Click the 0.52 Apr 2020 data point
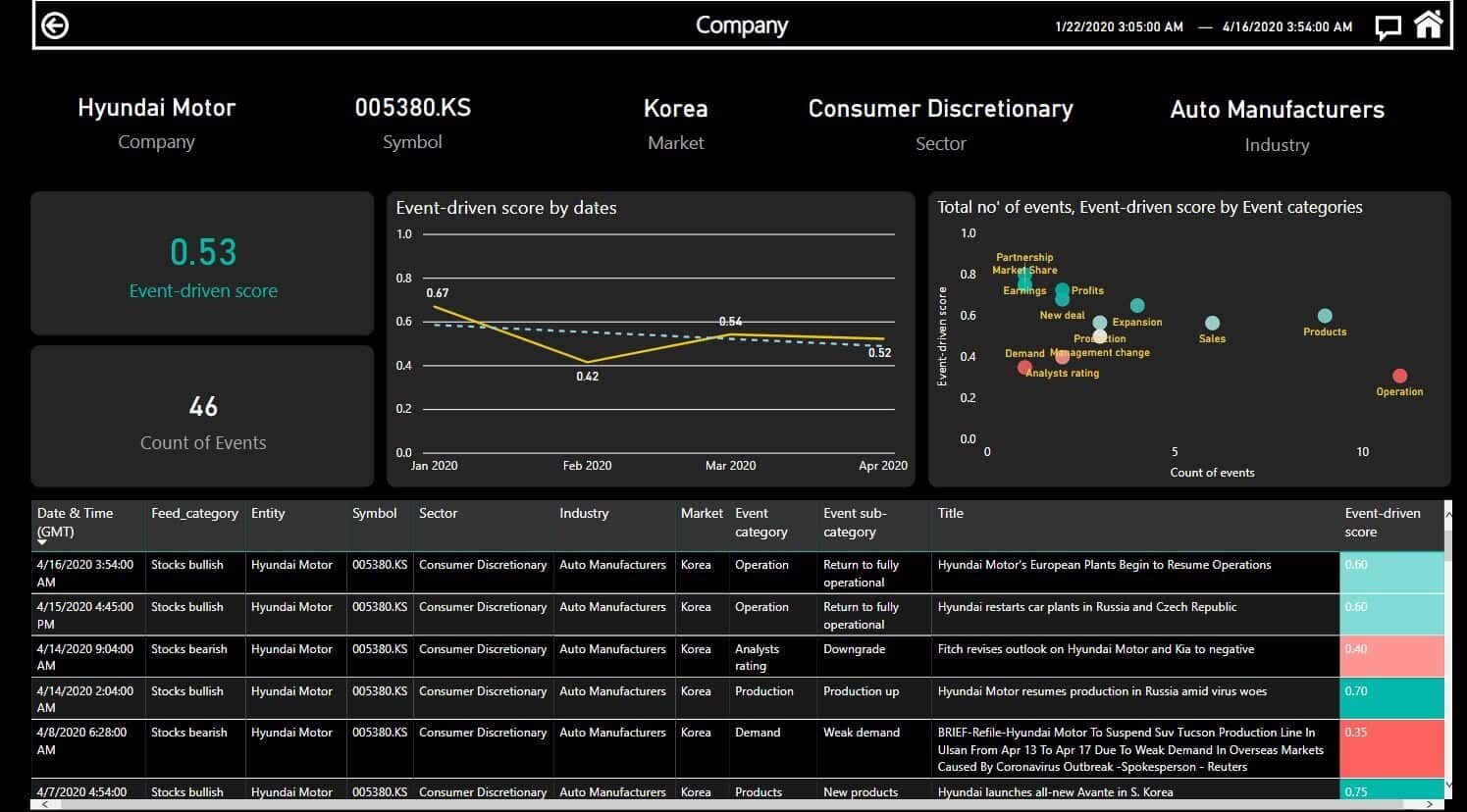This screenshot has height=812, width=1467. [x=883, y=339]
